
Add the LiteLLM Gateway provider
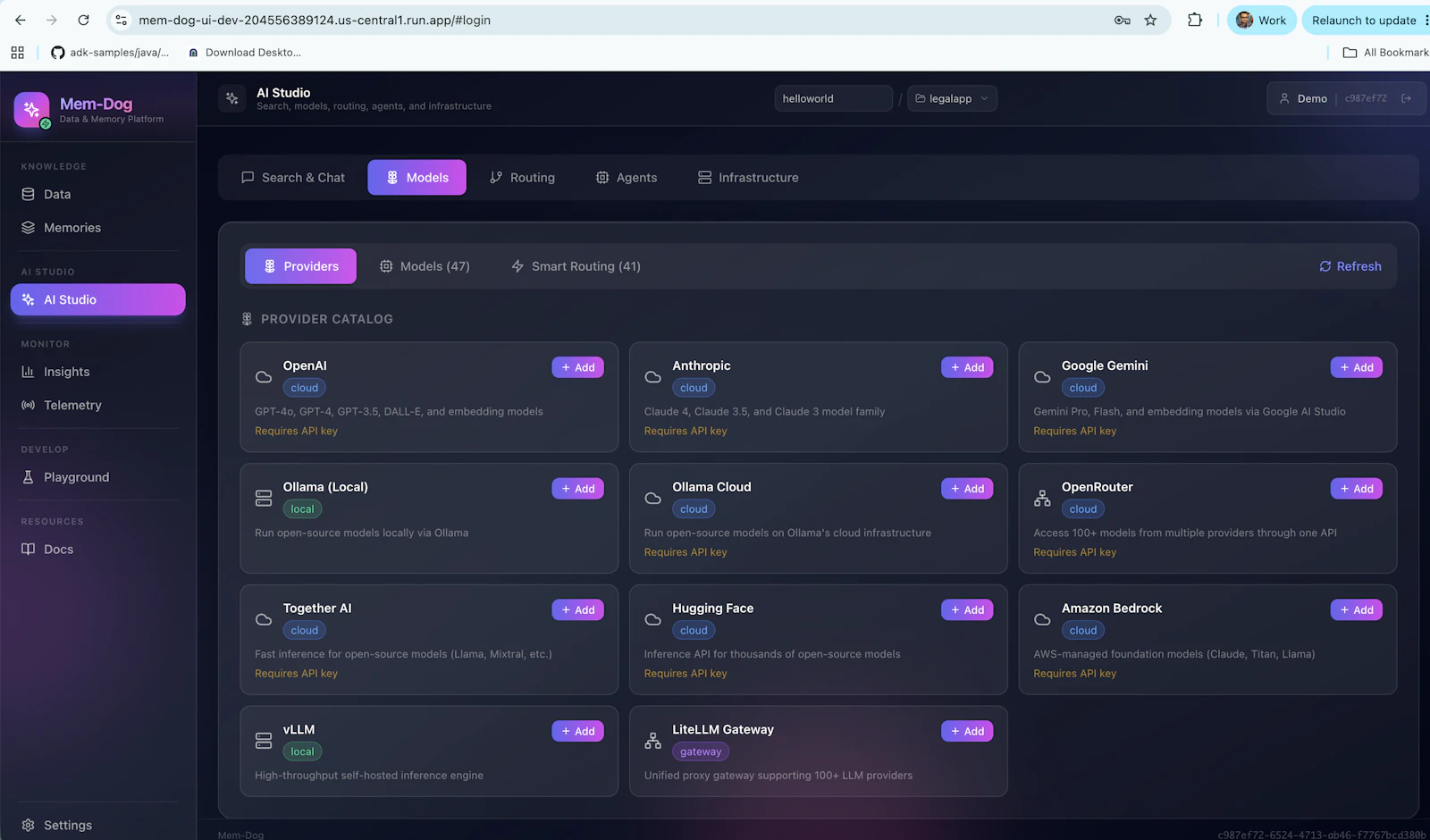click(x=967, y=731)
